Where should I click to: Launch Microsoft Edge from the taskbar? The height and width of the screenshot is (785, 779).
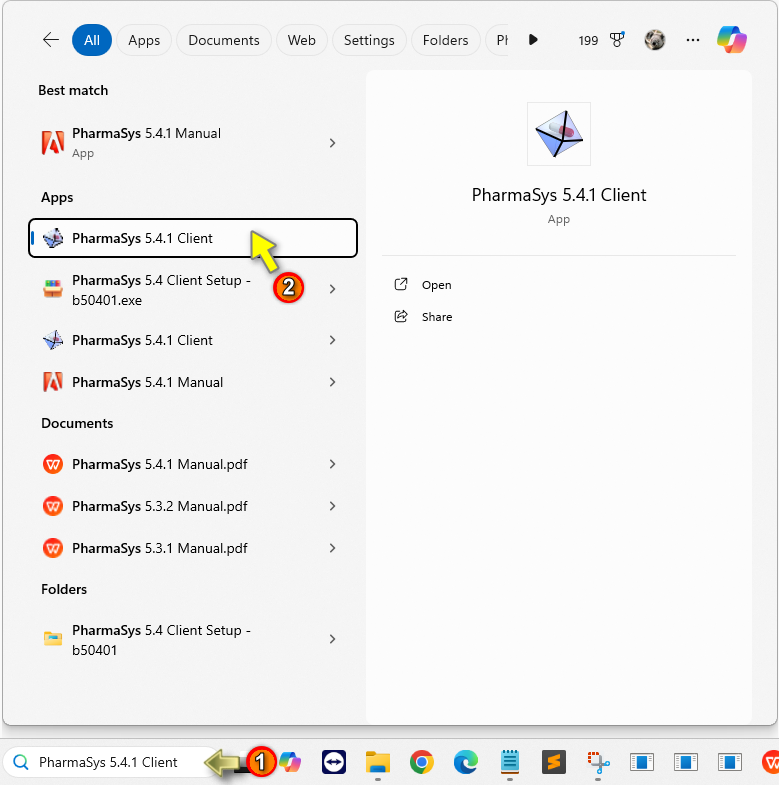point(466,762)
